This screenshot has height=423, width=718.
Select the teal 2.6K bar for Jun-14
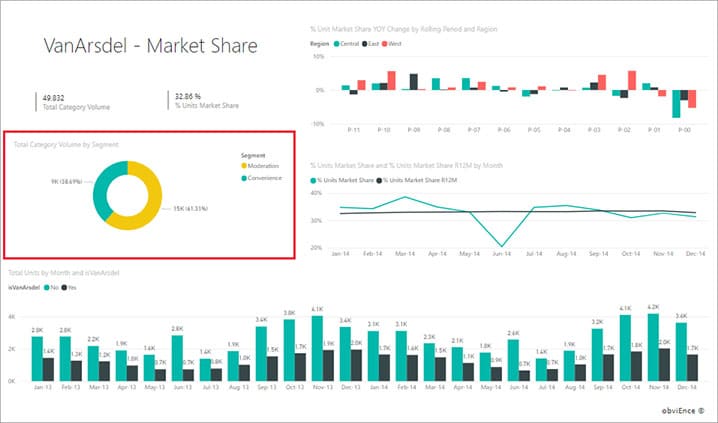pos(513,360)
